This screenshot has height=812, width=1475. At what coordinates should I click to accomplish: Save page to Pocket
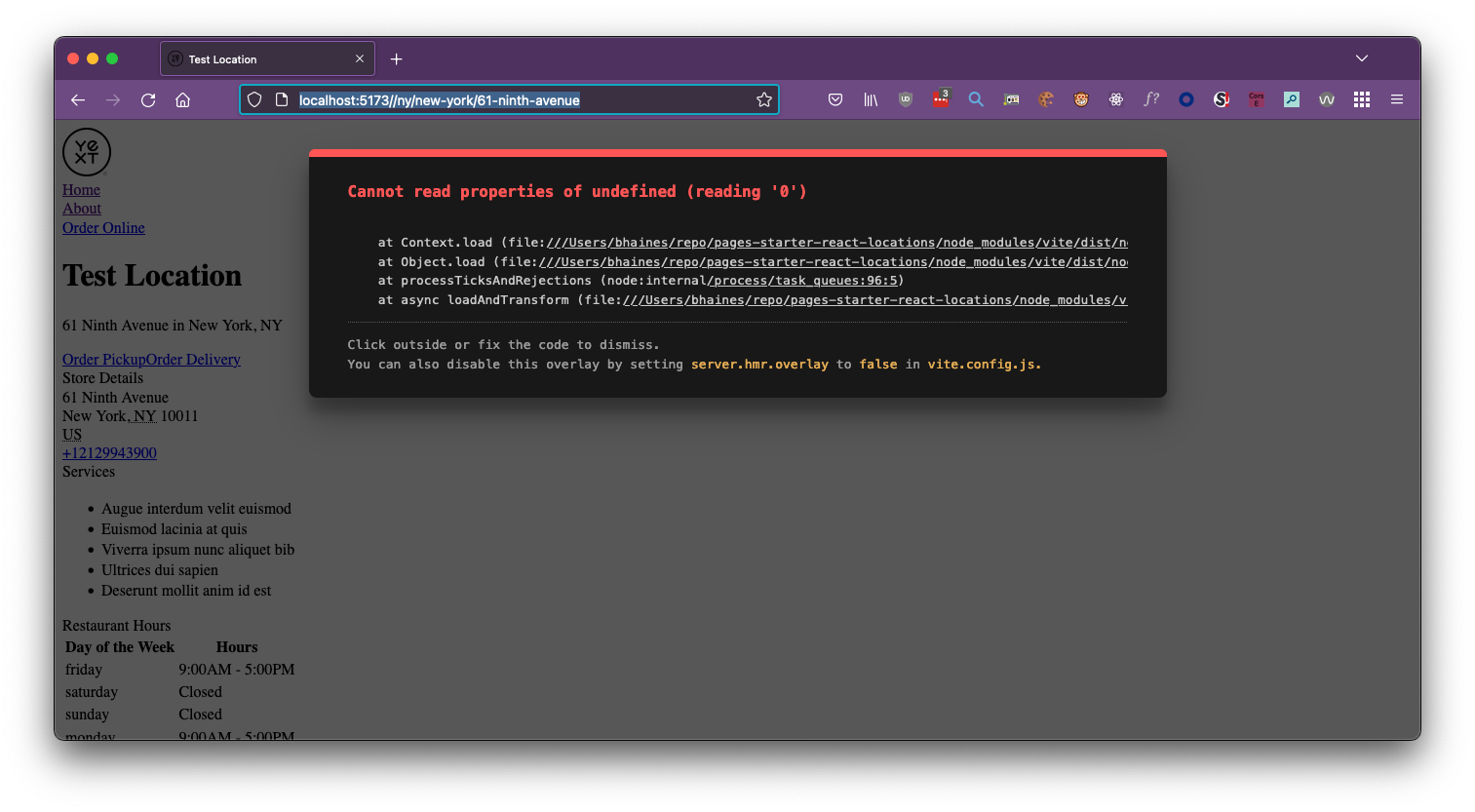click(x=836, y=98)
